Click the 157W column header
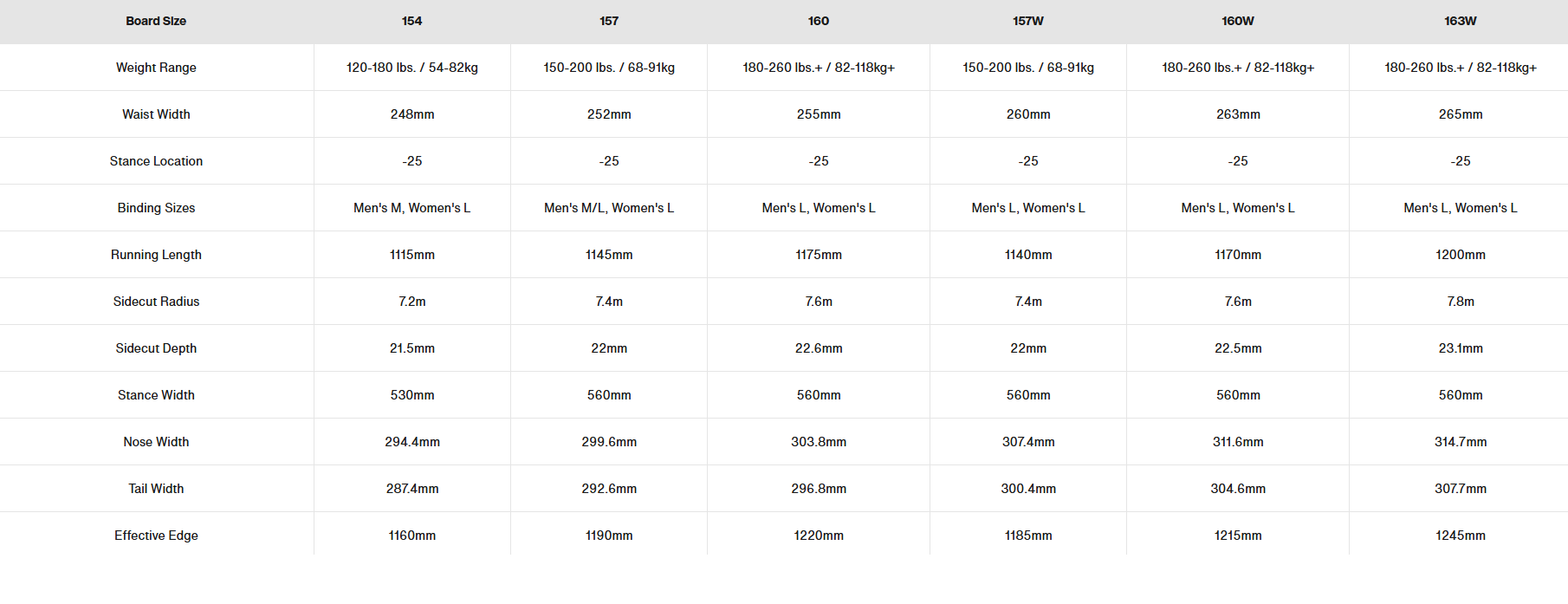This screenshot has height=604, width=1568. tap(1027, 21)
